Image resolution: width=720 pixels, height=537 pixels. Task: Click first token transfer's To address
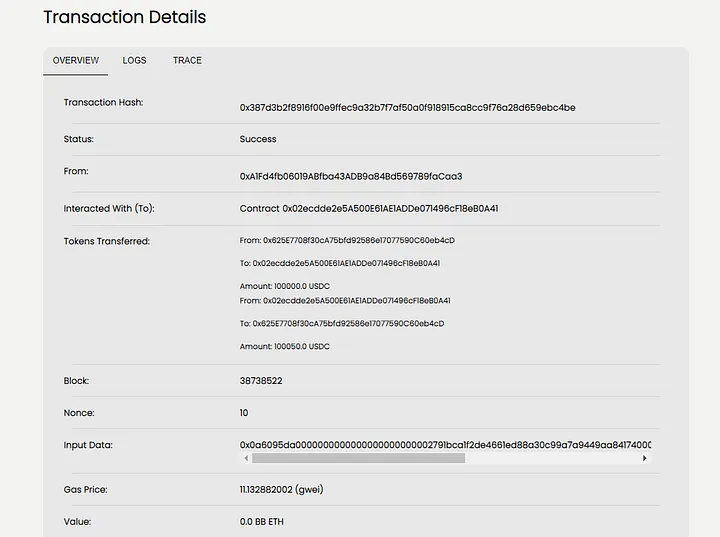tap(352, 264)
